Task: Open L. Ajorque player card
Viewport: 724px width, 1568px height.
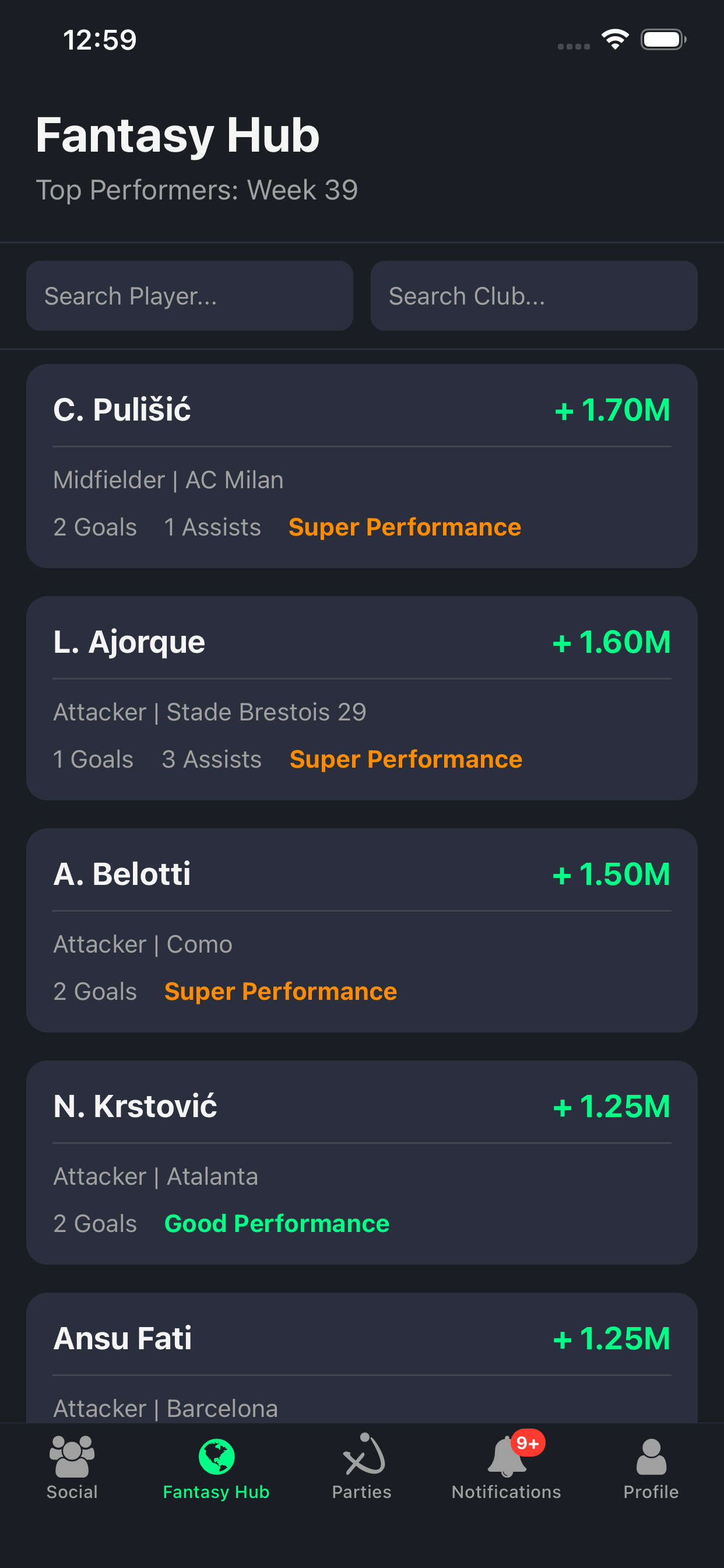Action: [361, 698]
